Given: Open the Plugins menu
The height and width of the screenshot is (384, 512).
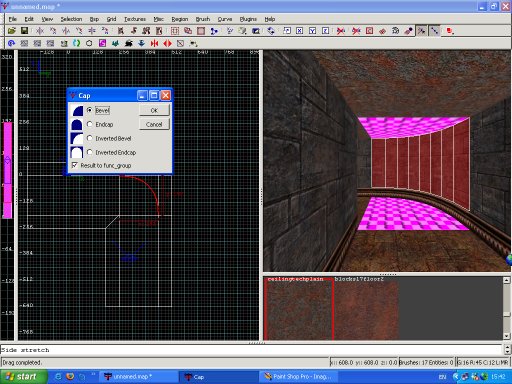Looking at the screenshot, I should point(248,19).
